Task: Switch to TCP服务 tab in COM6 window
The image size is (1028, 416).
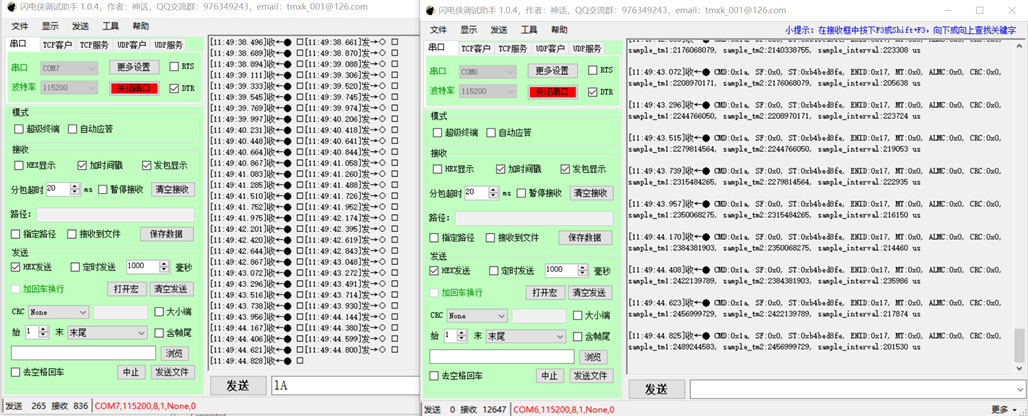Action: pos(512,49)
